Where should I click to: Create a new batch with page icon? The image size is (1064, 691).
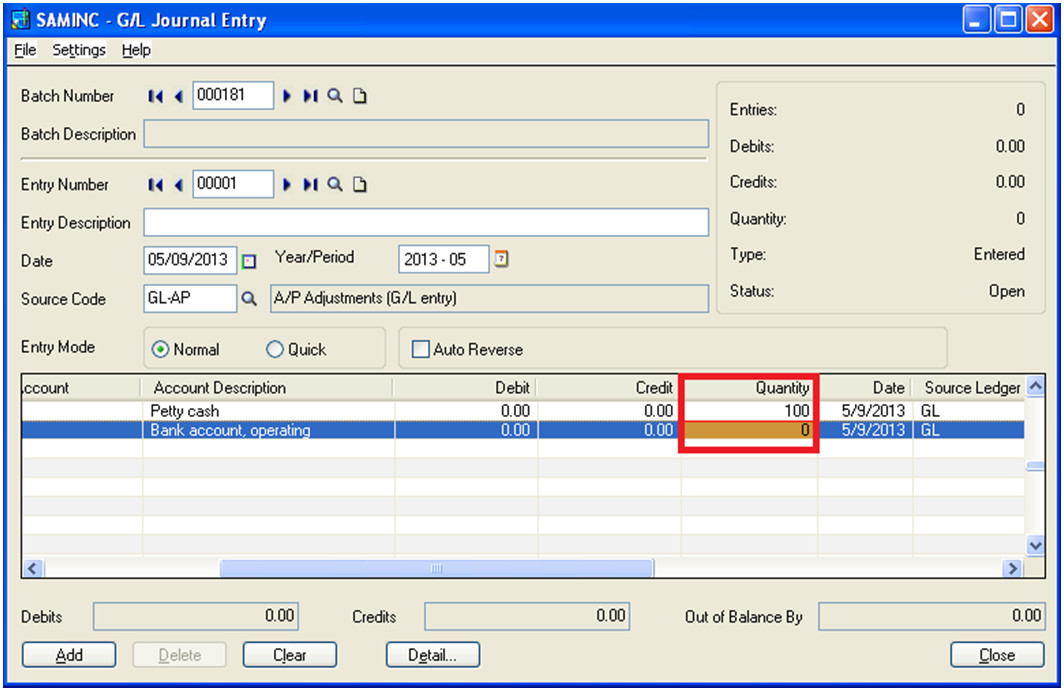[x=360, y=96]
